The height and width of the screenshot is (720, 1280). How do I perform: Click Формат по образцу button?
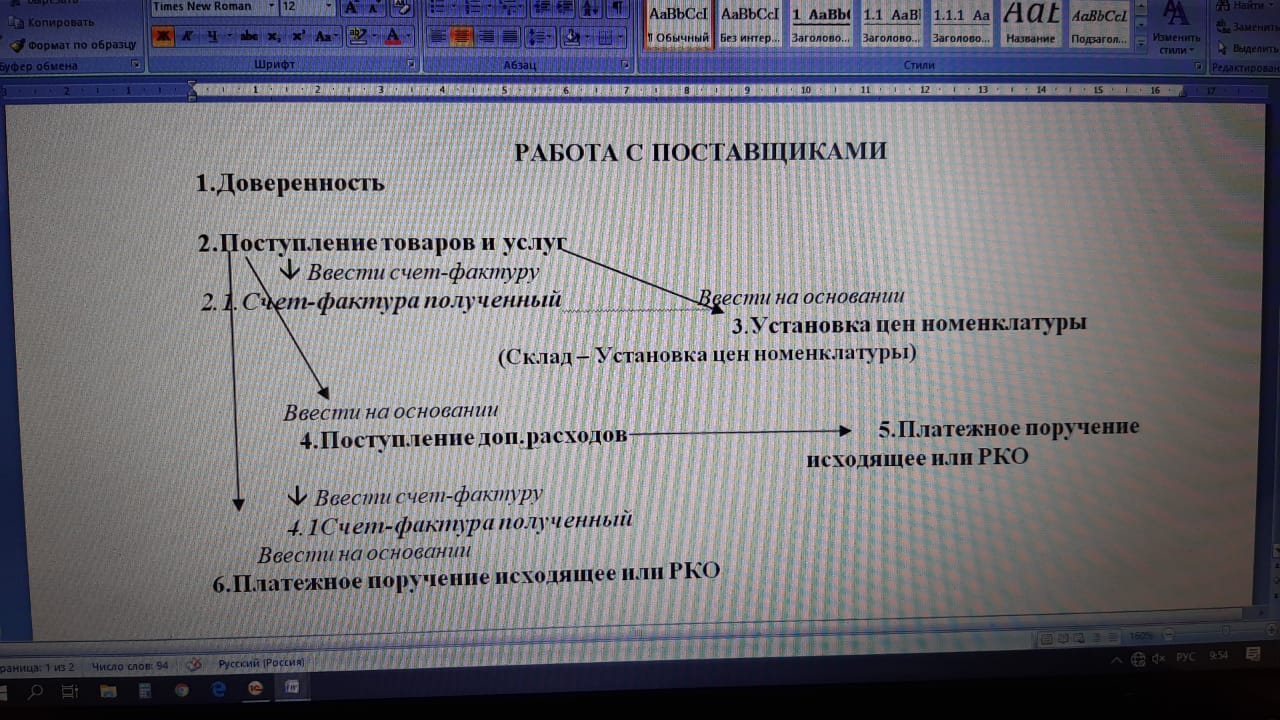pyautogui.click(x=72, y=45)
